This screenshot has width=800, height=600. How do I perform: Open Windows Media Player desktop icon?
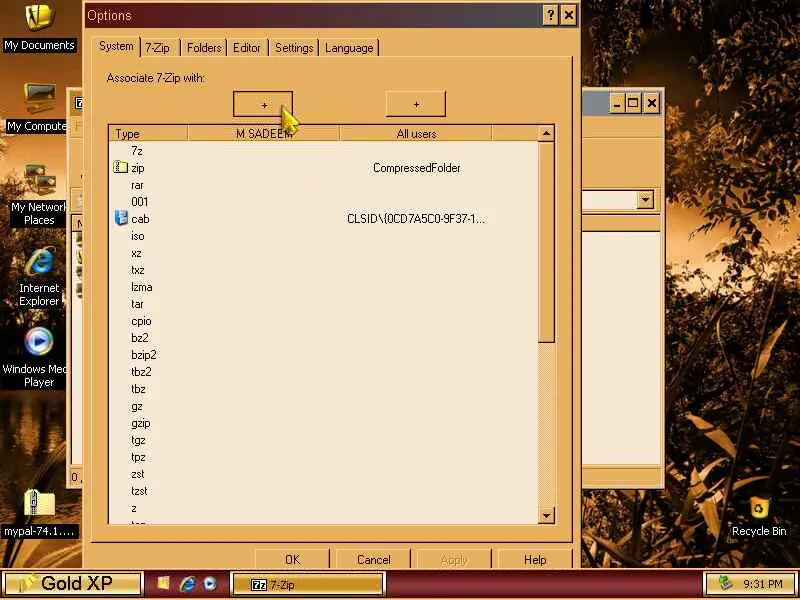coord(38,358)
